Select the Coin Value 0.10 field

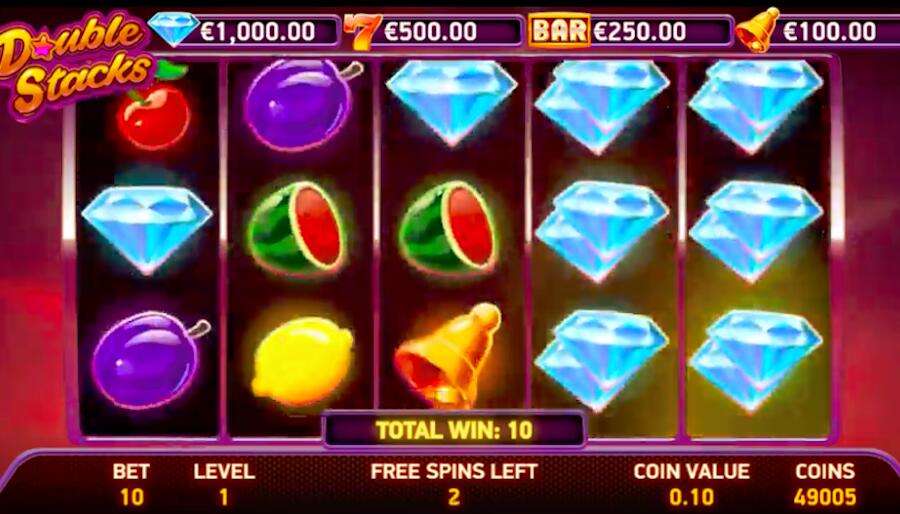point(691,484)
